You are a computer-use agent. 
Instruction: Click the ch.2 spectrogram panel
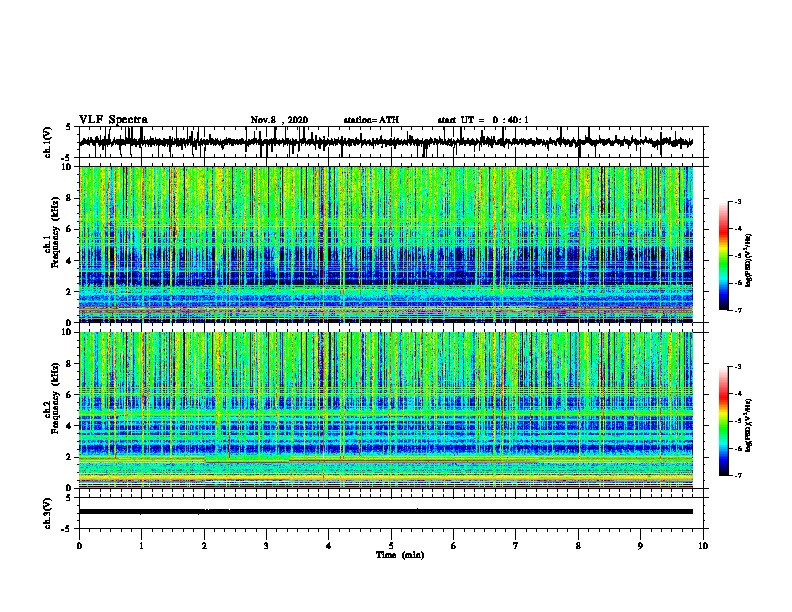click(386, 410)
